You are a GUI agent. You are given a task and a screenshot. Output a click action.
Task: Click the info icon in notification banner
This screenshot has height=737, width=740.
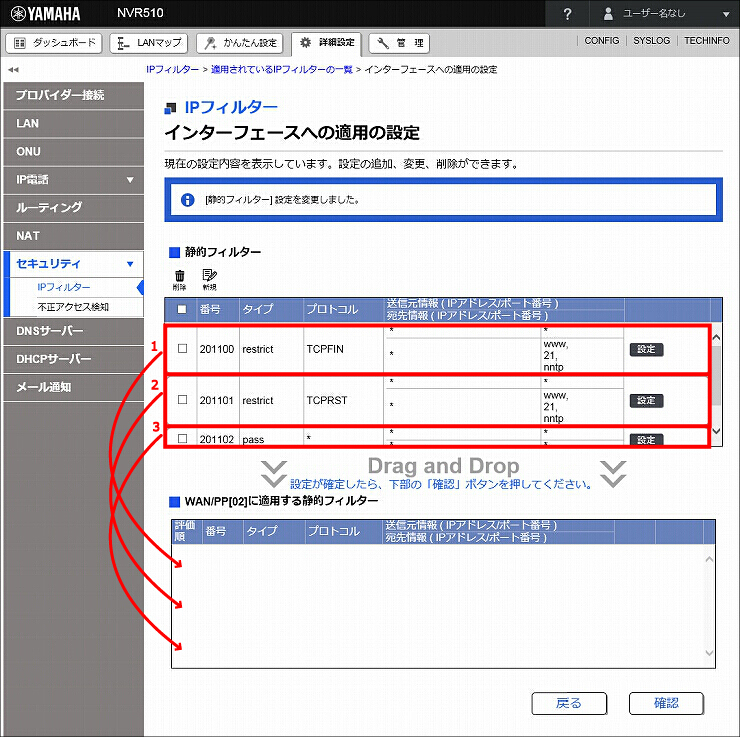(x=187, y=200)
